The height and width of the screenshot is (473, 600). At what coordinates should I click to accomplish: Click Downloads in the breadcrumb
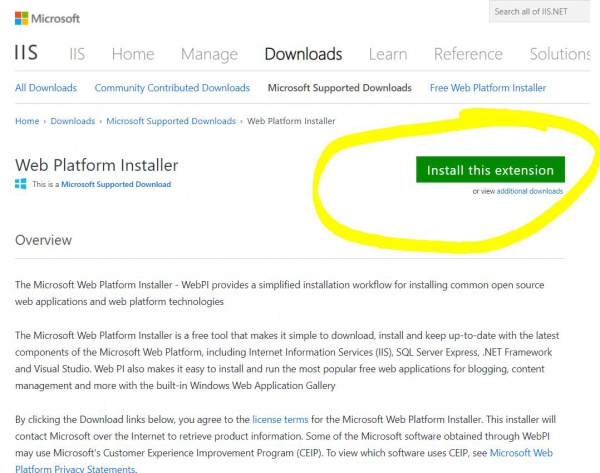point(73,121)
